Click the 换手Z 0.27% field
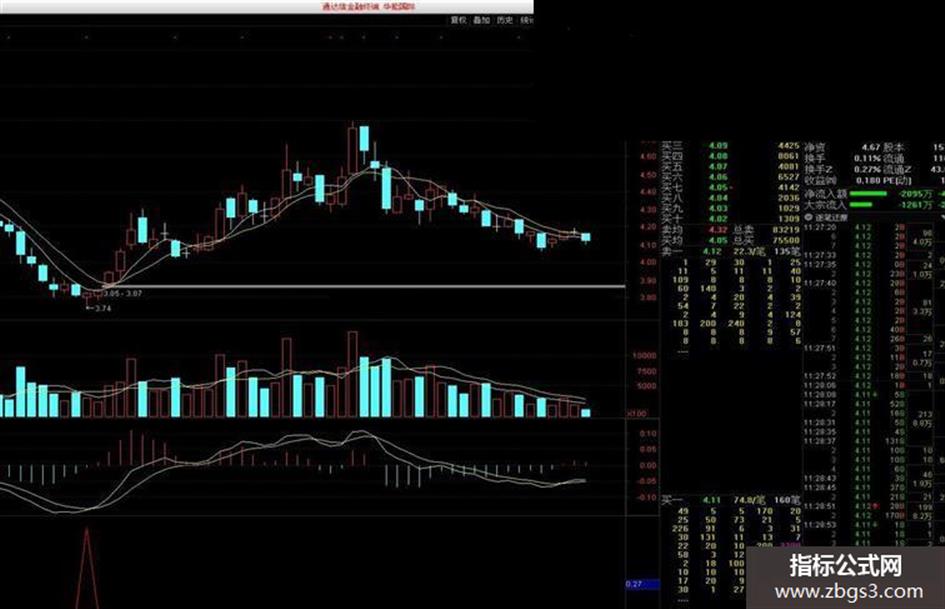945x609 pixels. [x=843, y=169]
